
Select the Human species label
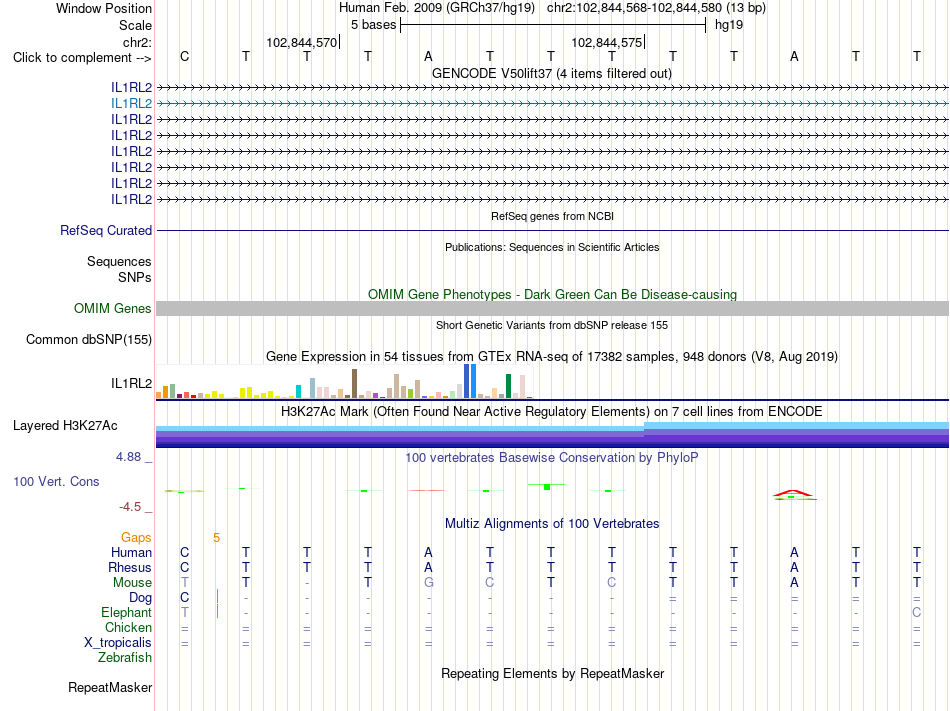click(x=131, y=552)
